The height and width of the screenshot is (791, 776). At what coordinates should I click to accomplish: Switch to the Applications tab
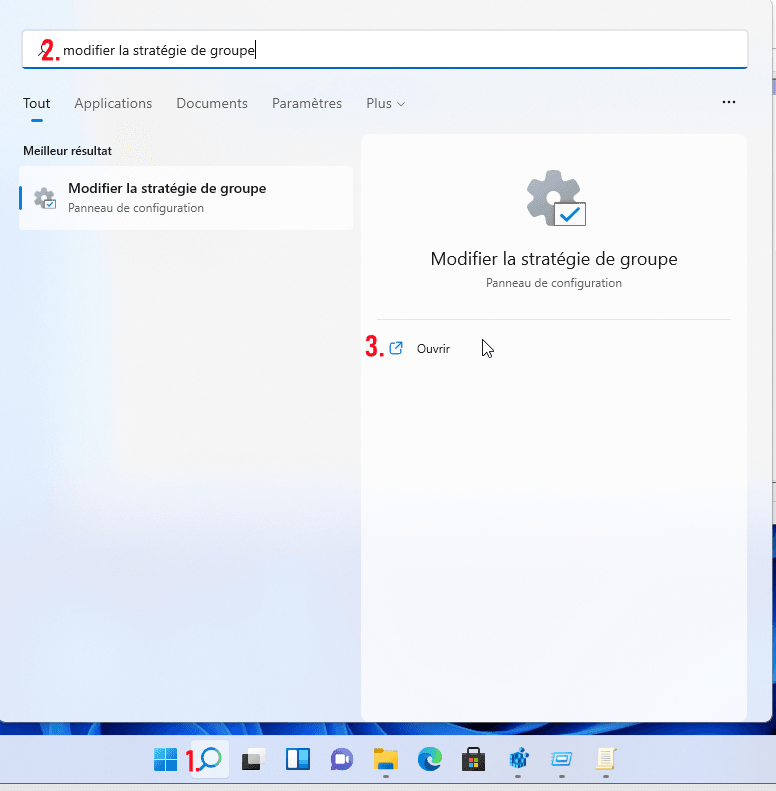coord(113,103)
